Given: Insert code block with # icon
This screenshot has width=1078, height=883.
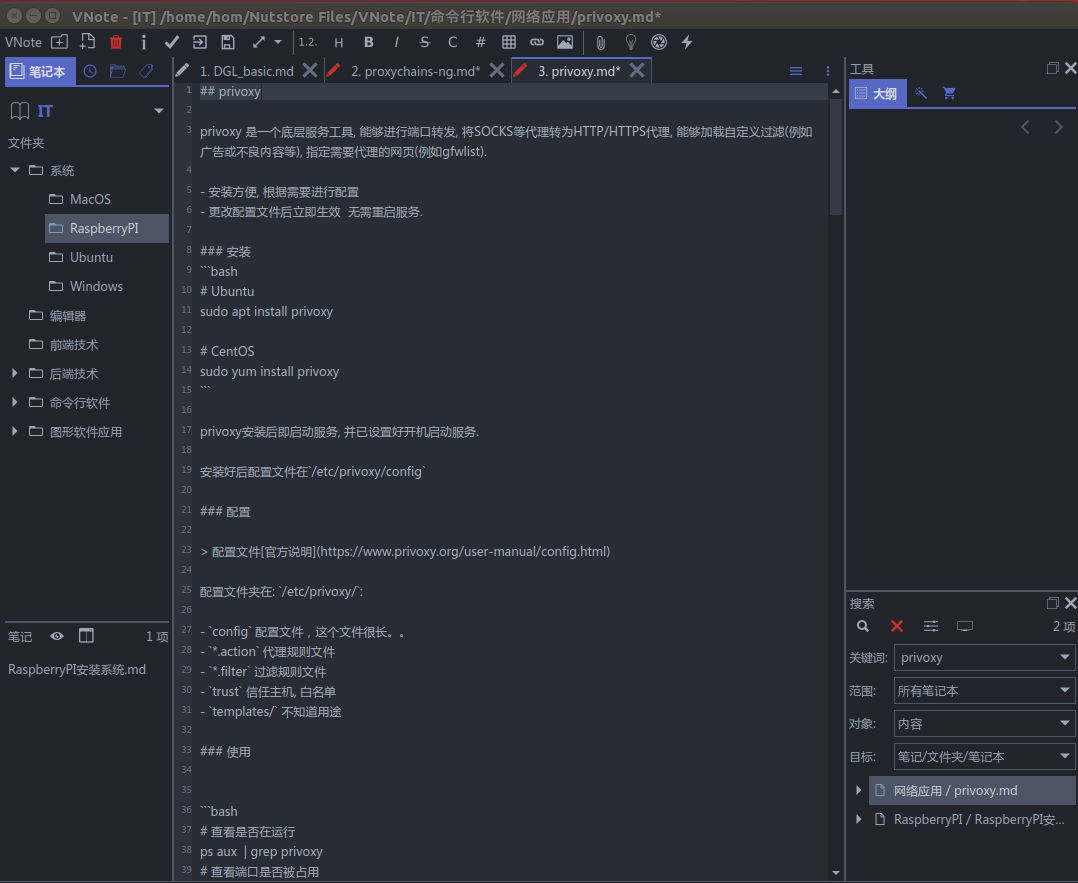Looking at the screenshot, I should (x=481, y=42).
